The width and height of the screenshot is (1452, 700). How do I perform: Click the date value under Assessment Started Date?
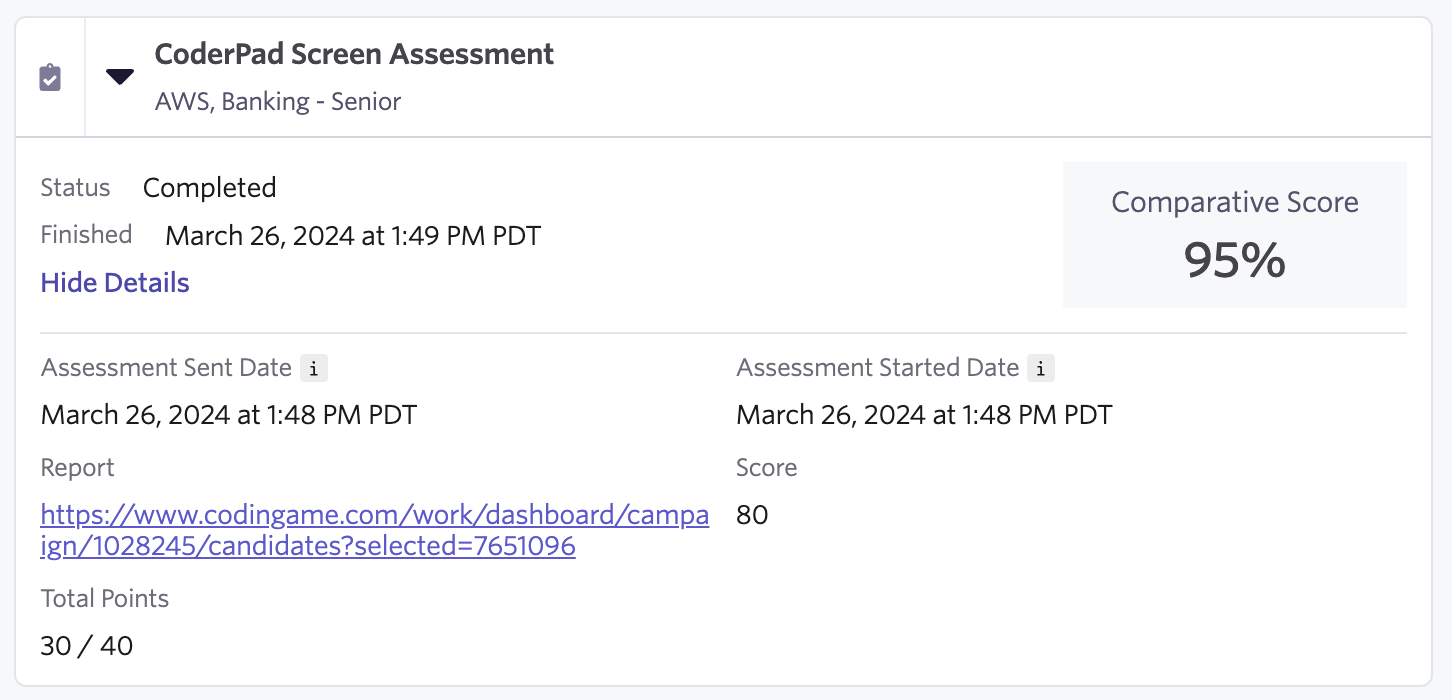coord(924,415)
